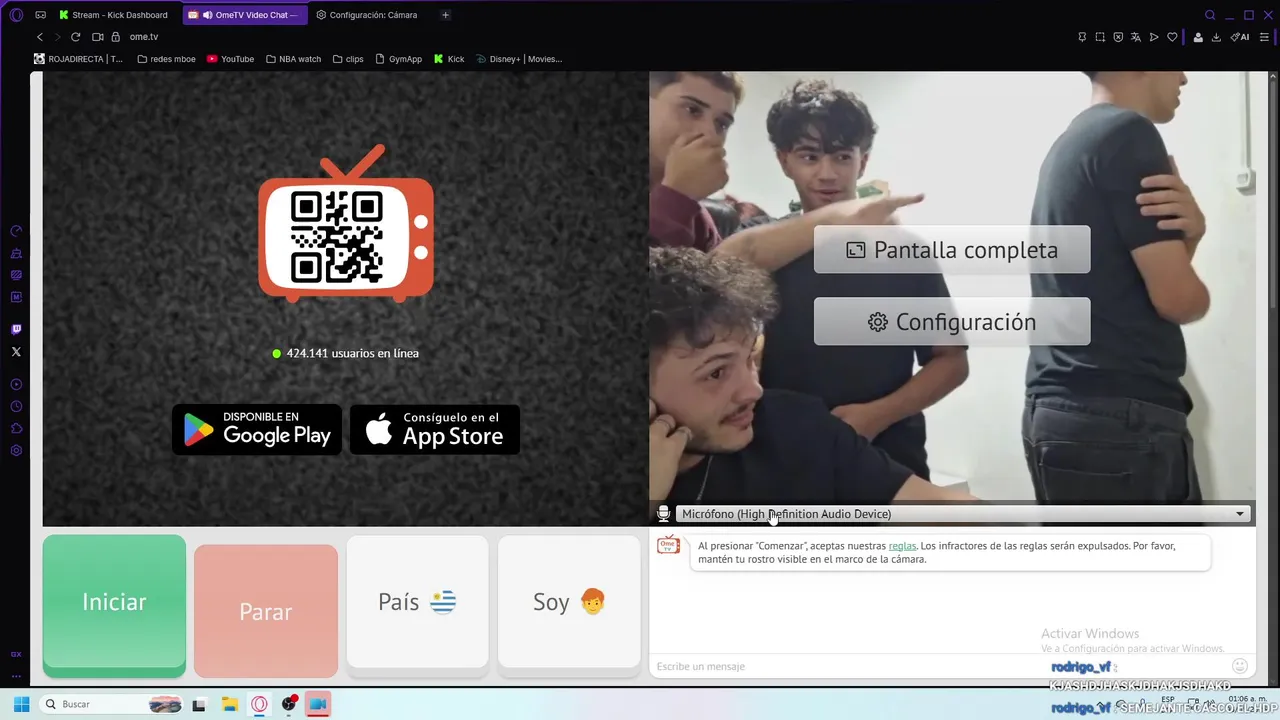Open the Disney+ Movies bookmark

click(519, 59)
